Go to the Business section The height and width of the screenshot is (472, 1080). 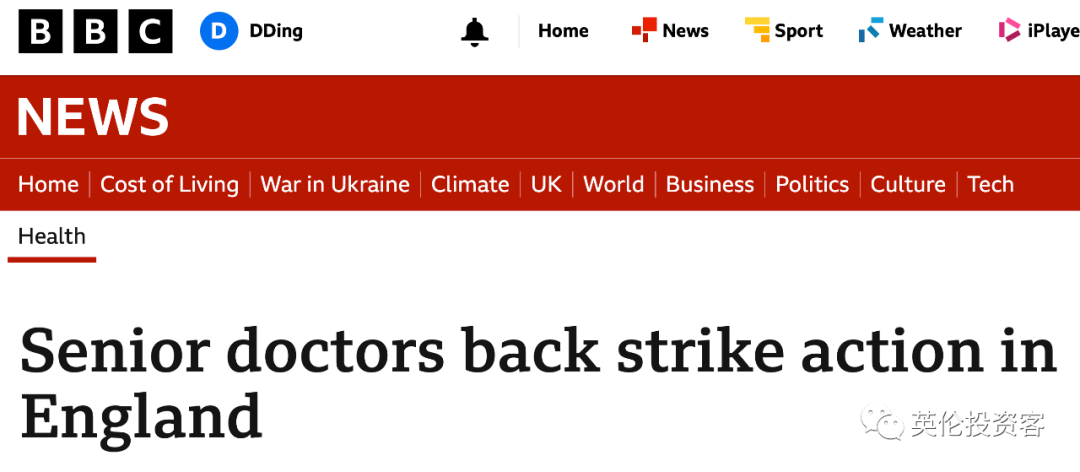[x=710, y=184]
